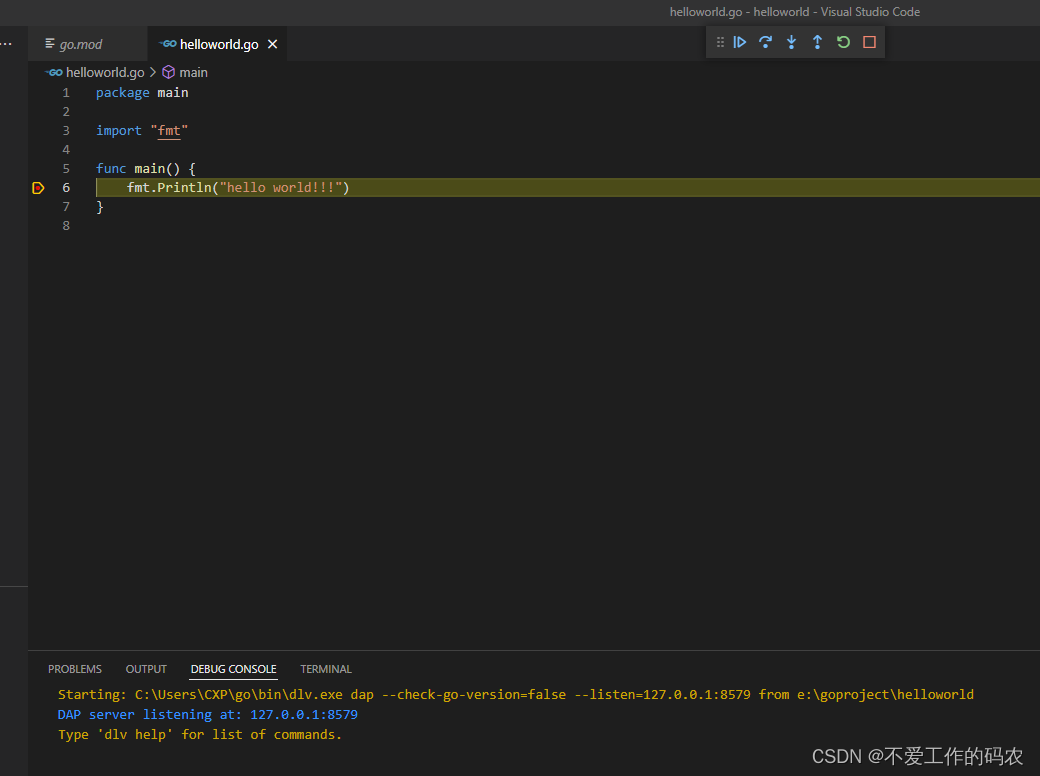Click the Step Into arrow
This screenshot has width=1040, height=776.
[x=791, y=42]
